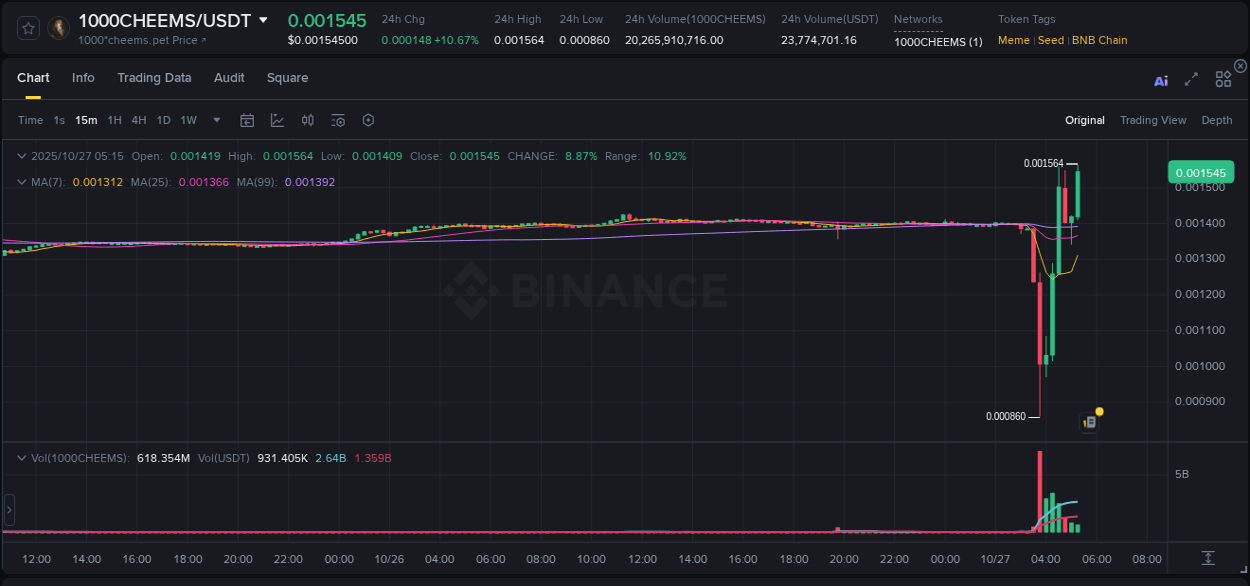This screenshot has width=1250, height=586.
Task: Click the left-edge panel expand arrow
Action: click(x=8, y=510)
